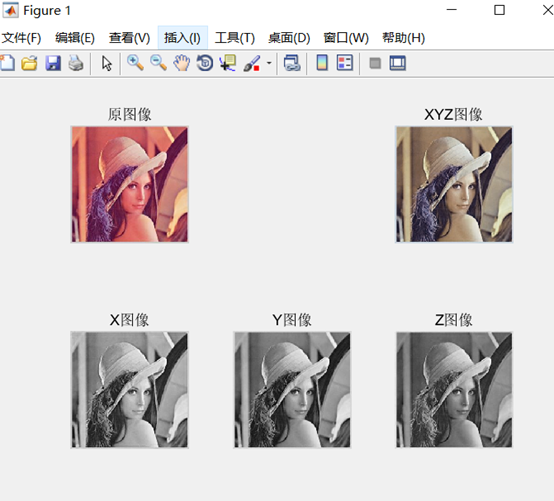Print the figure using the printer icon

click(x=76, y=64)
